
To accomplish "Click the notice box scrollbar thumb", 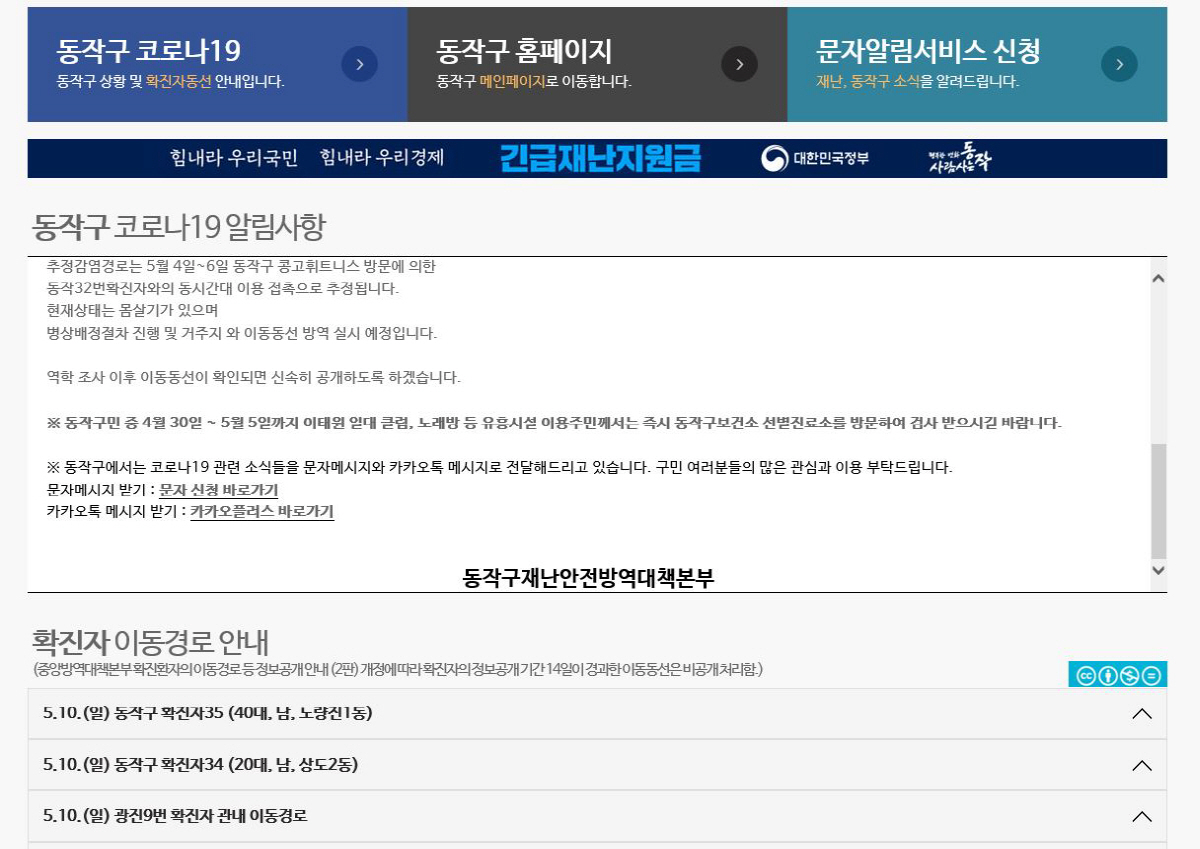I will pos(1158,500).
